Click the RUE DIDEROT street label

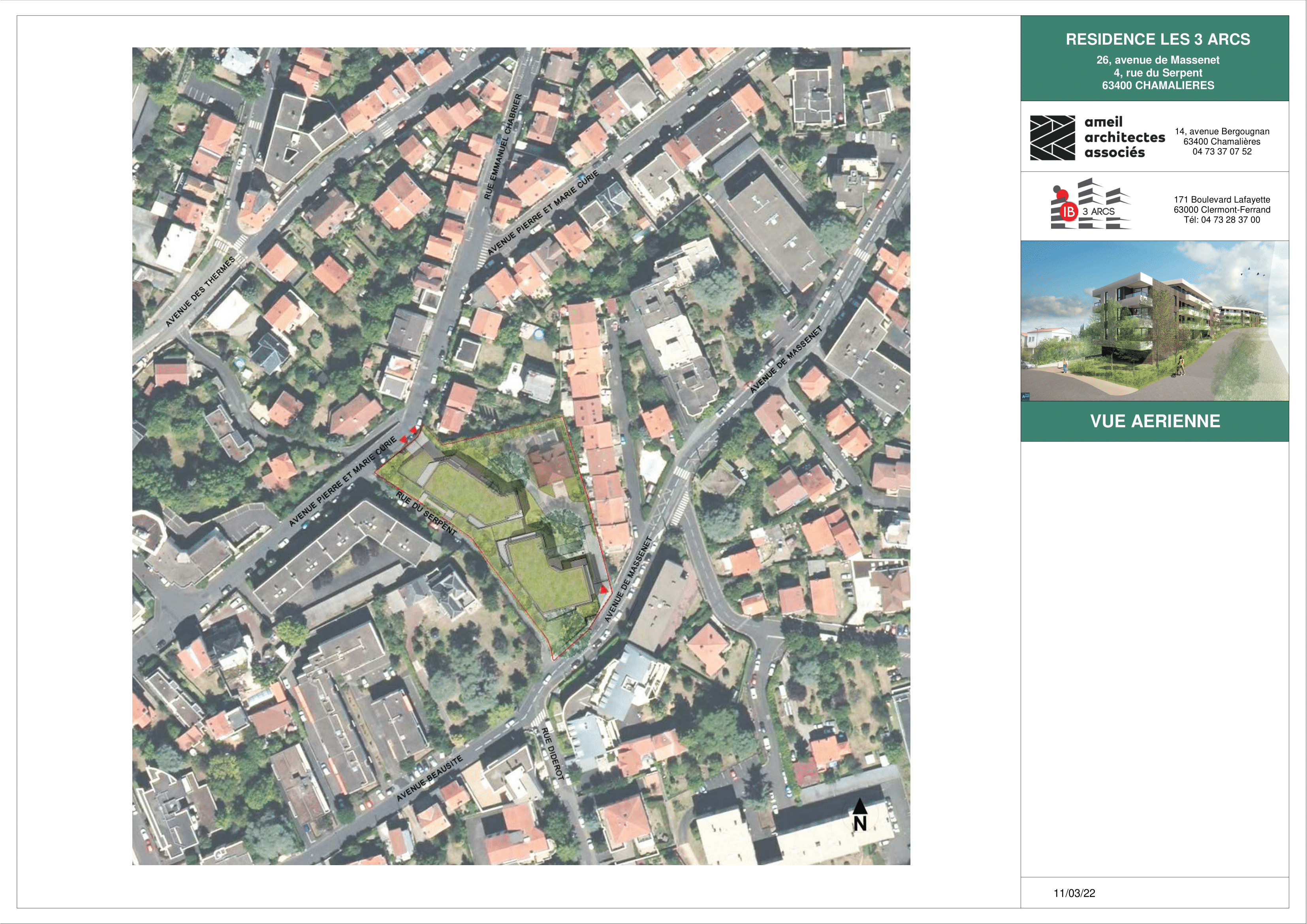(552, 754)
